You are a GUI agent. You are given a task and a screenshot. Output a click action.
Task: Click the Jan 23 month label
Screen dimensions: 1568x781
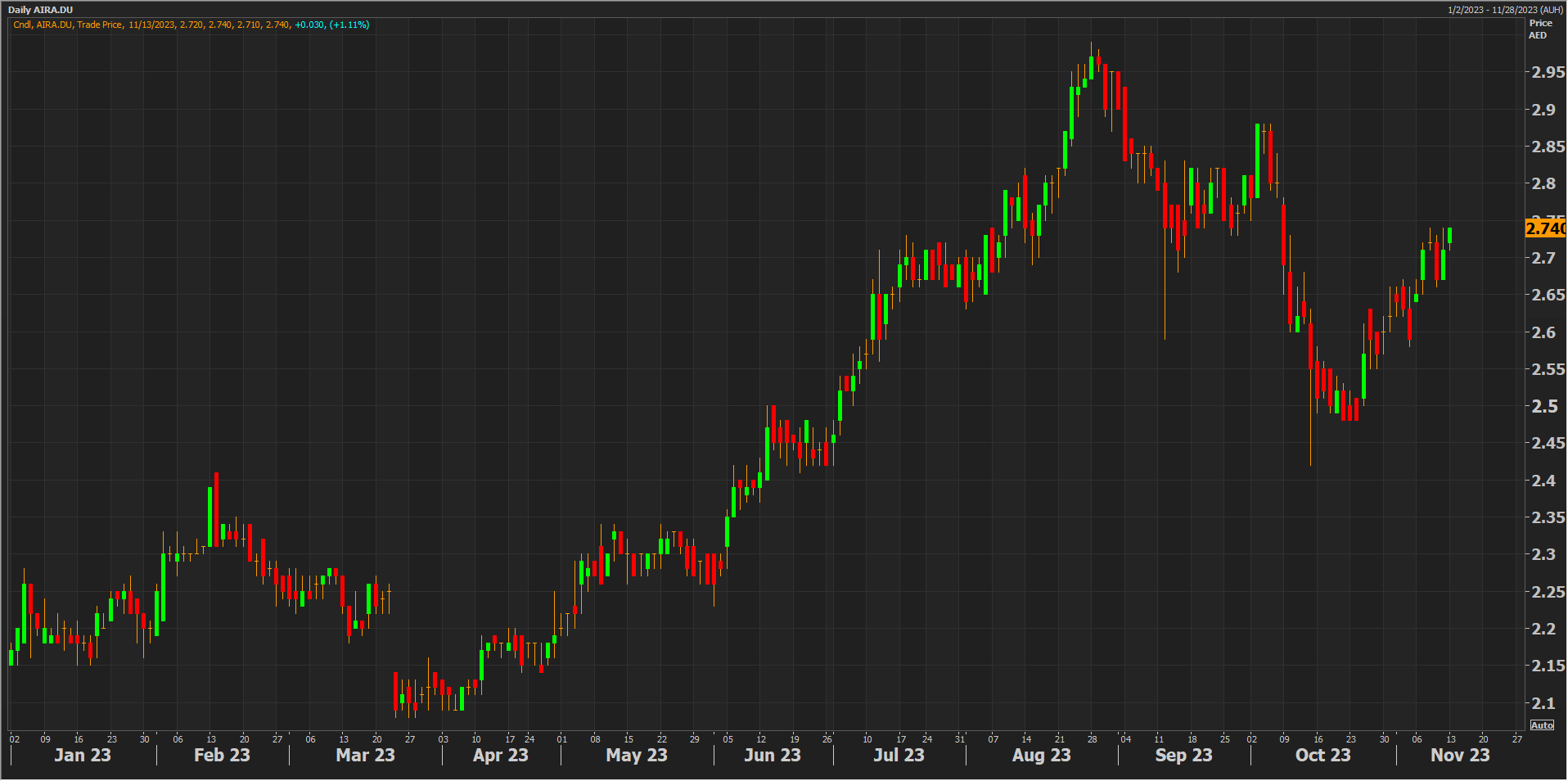(x=82, y=755)
